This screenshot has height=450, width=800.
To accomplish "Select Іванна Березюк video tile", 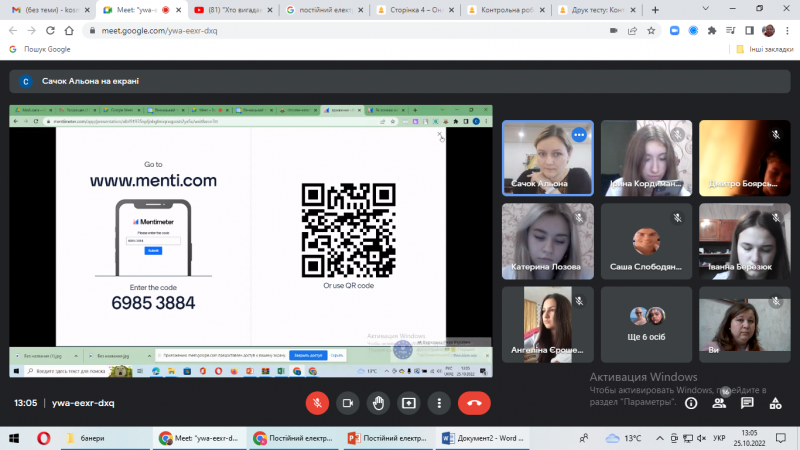I will tap(744, 241).
